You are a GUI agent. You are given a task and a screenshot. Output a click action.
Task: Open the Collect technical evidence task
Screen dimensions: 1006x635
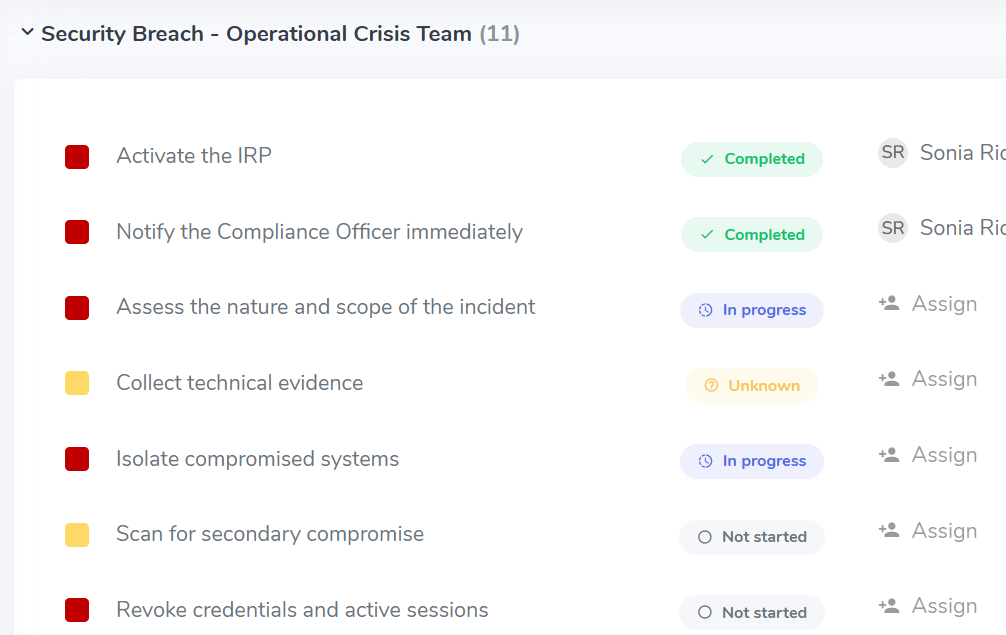(x=239, y=383)
